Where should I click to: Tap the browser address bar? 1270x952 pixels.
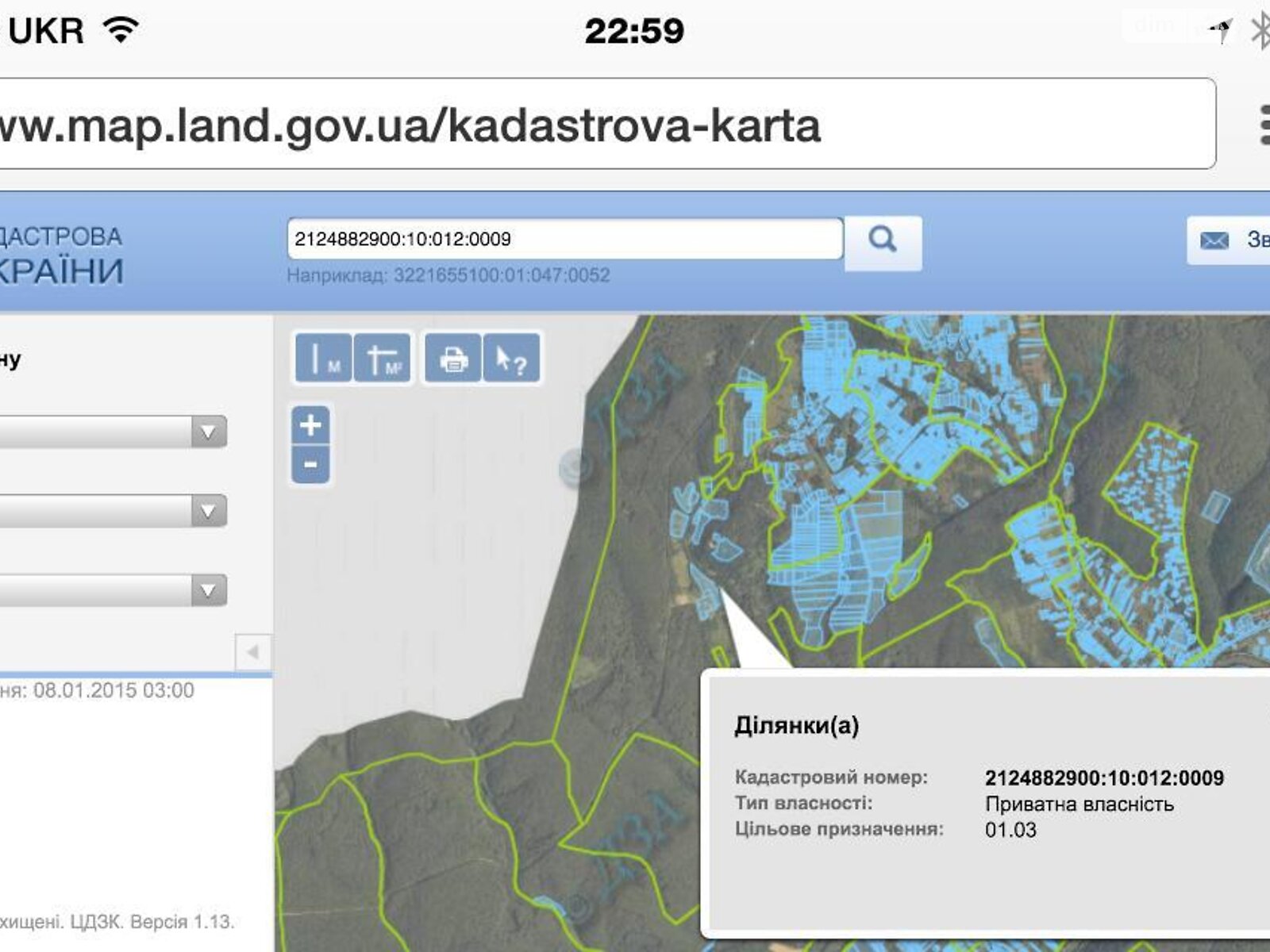click(x=603, y=125)
